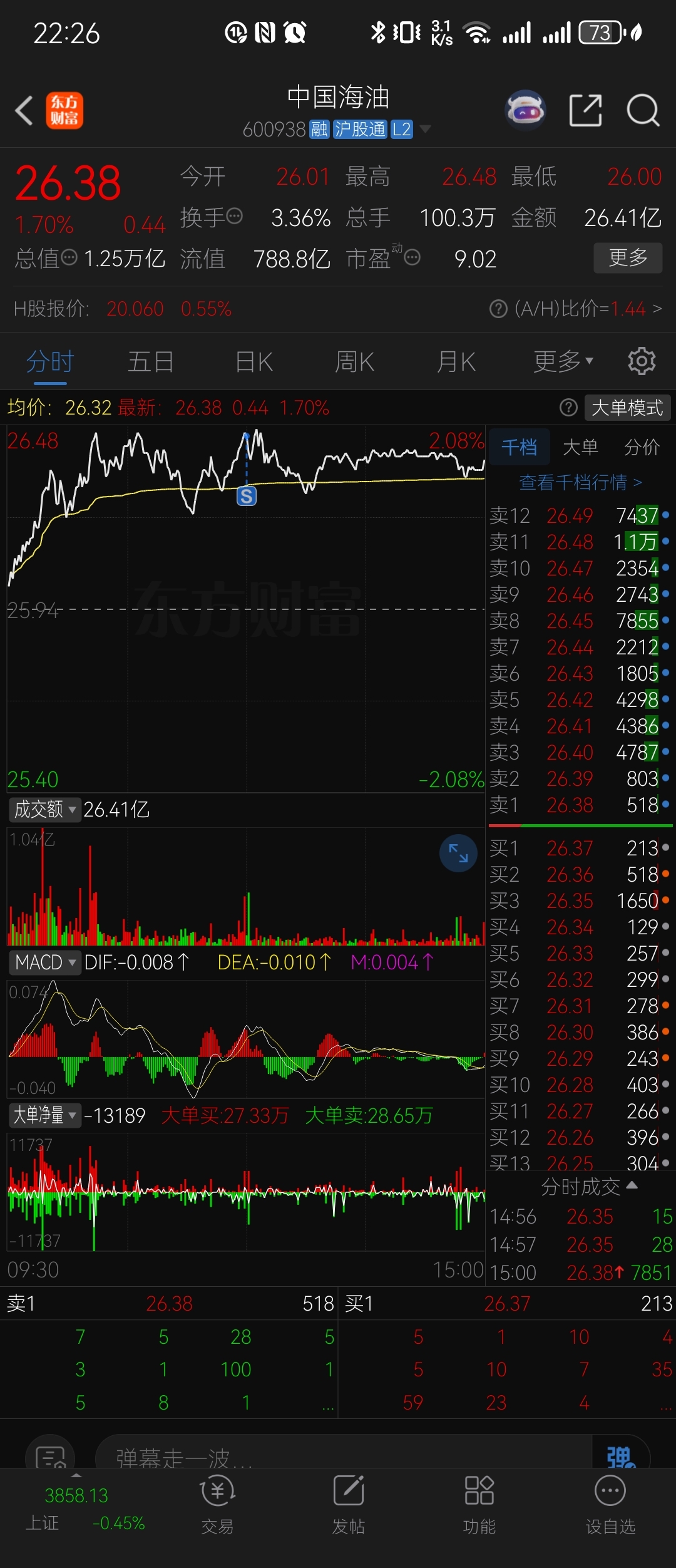The height and width of the screenshot is (1568, 676).
Task: Tap the 融 margin badge
Action: click(x=319, y=130)
